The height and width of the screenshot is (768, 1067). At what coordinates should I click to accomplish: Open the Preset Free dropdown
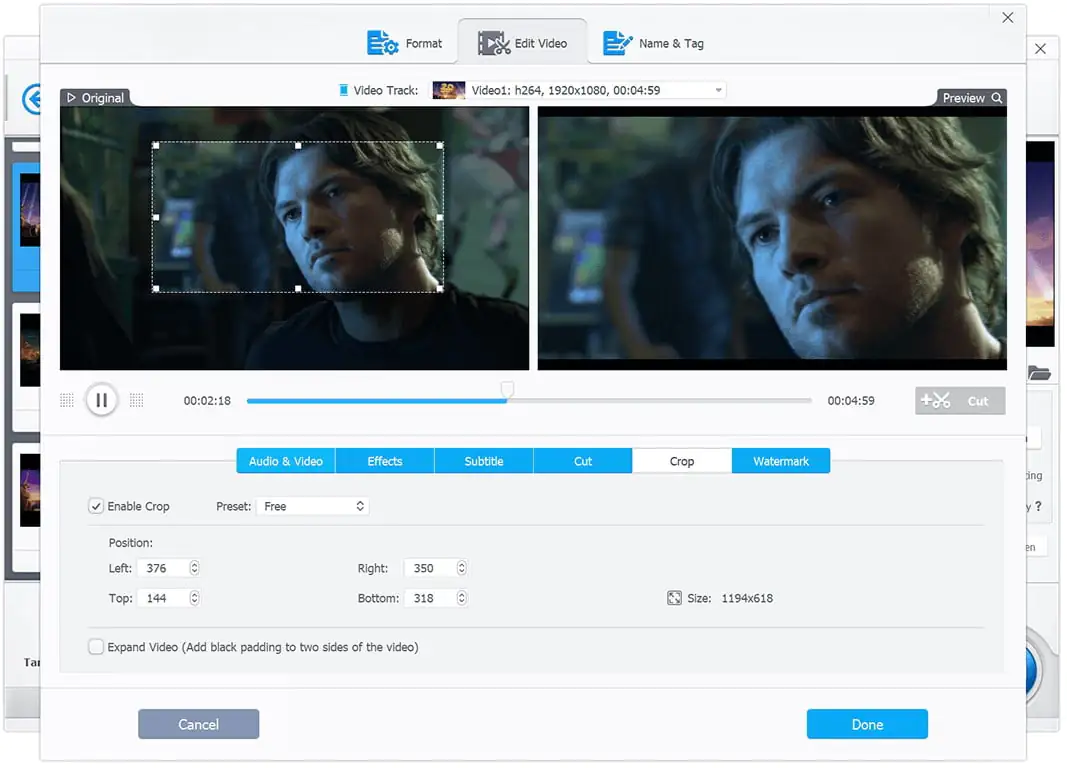(313, 506)
